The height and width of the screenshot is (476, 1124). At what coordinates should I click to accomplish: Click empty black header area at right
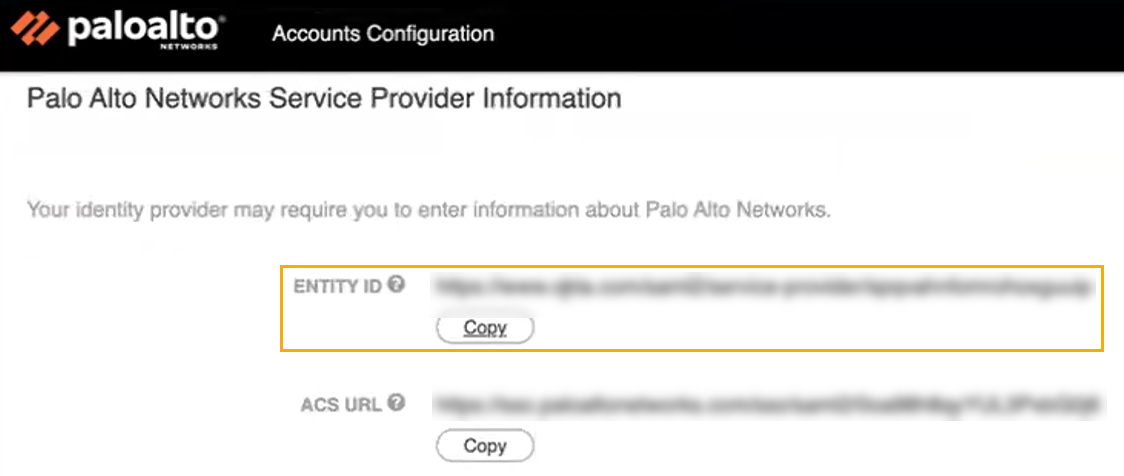[x=850, y=35]
